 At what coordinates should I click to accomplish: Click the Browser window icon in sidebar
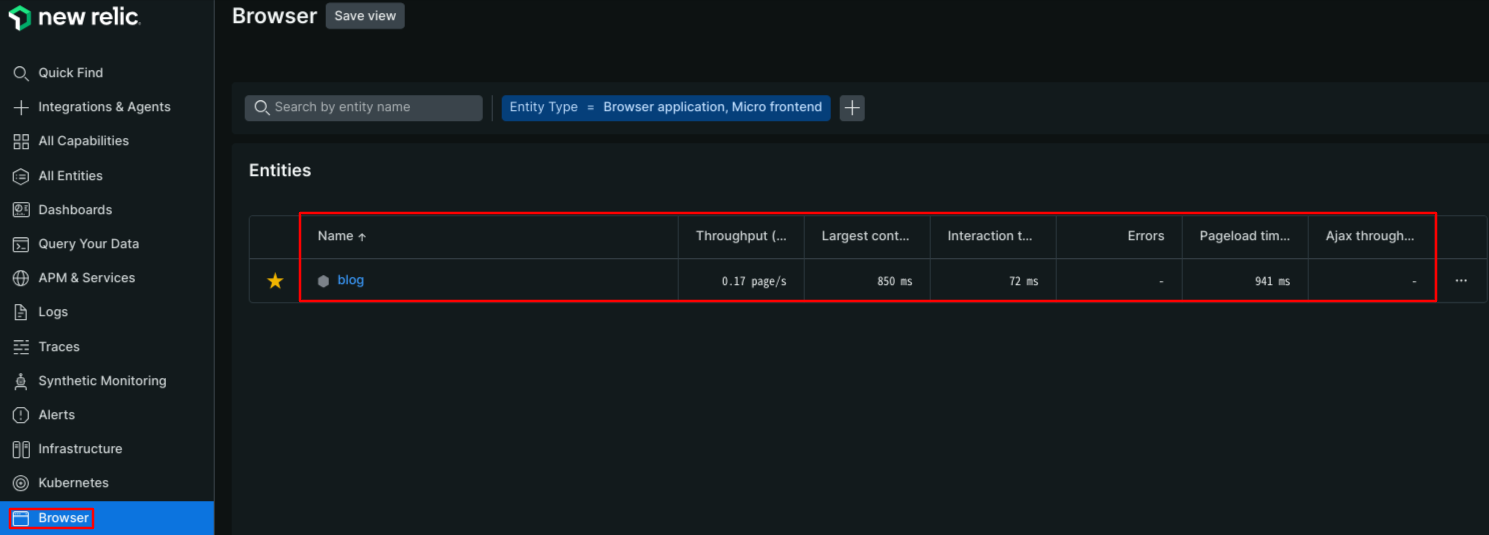(x=20, y=518)
